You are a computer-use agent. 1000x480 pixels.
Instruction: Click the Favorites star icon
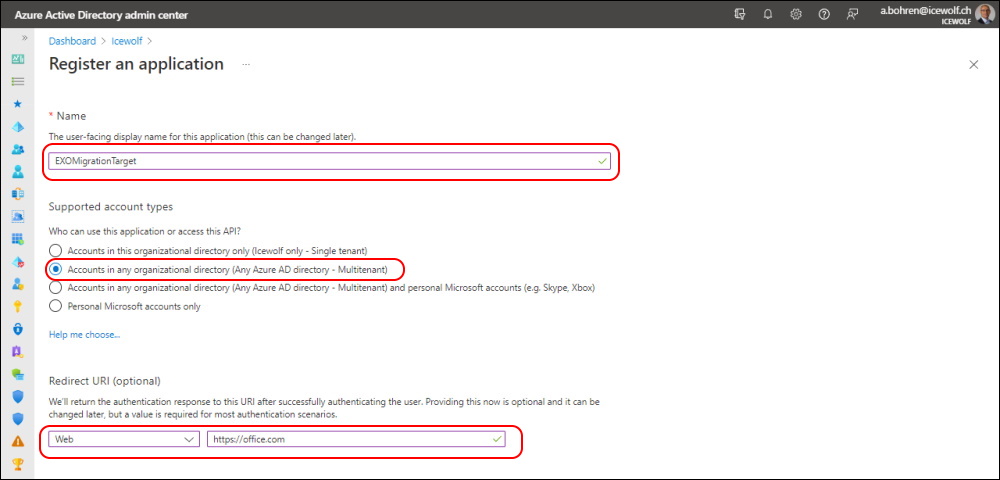(18, 103)
